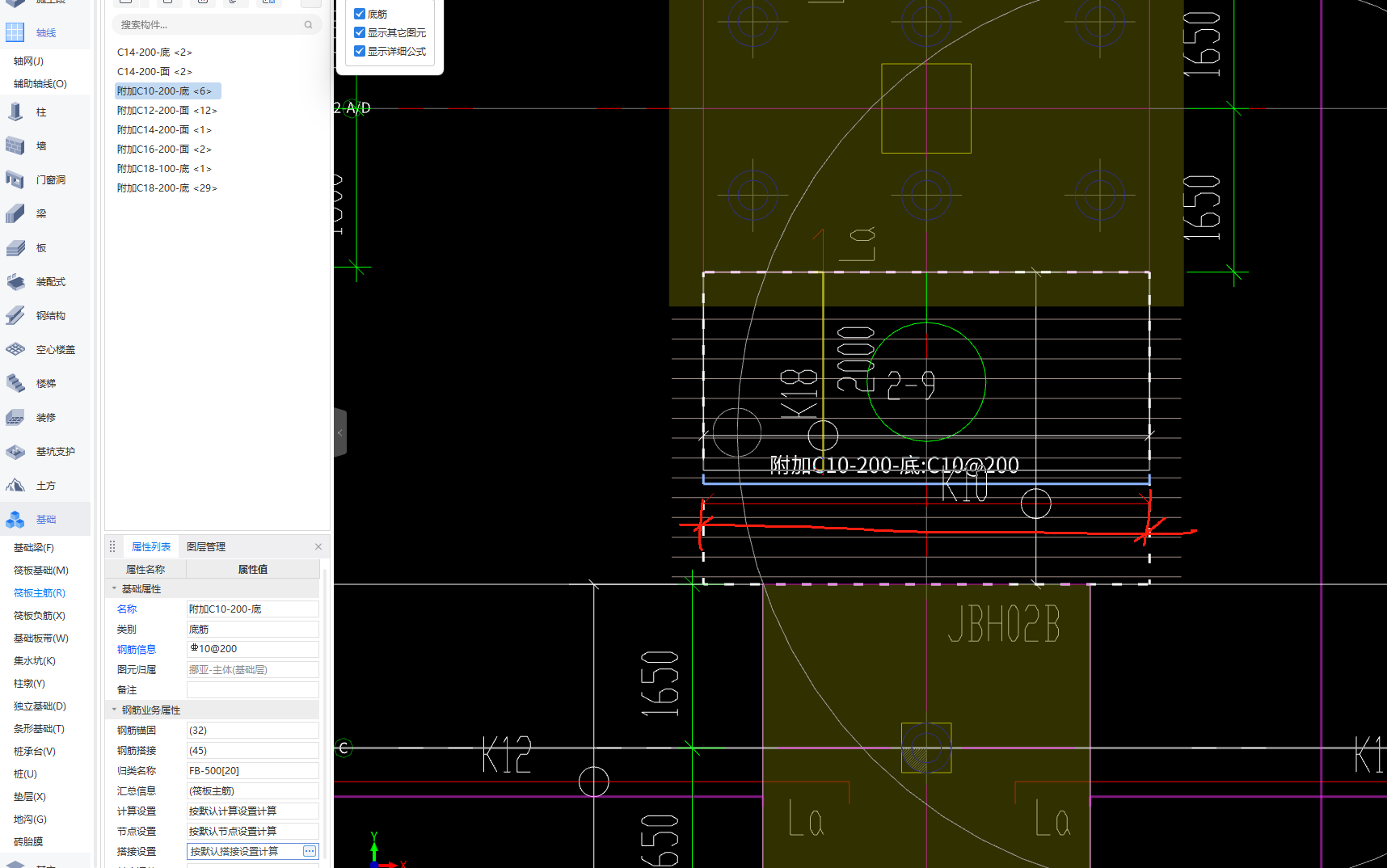Select the 楼梯 stairs category icon
This screenshot has width=1387, height=868.
pyautogui.click(x=15, y=384)
